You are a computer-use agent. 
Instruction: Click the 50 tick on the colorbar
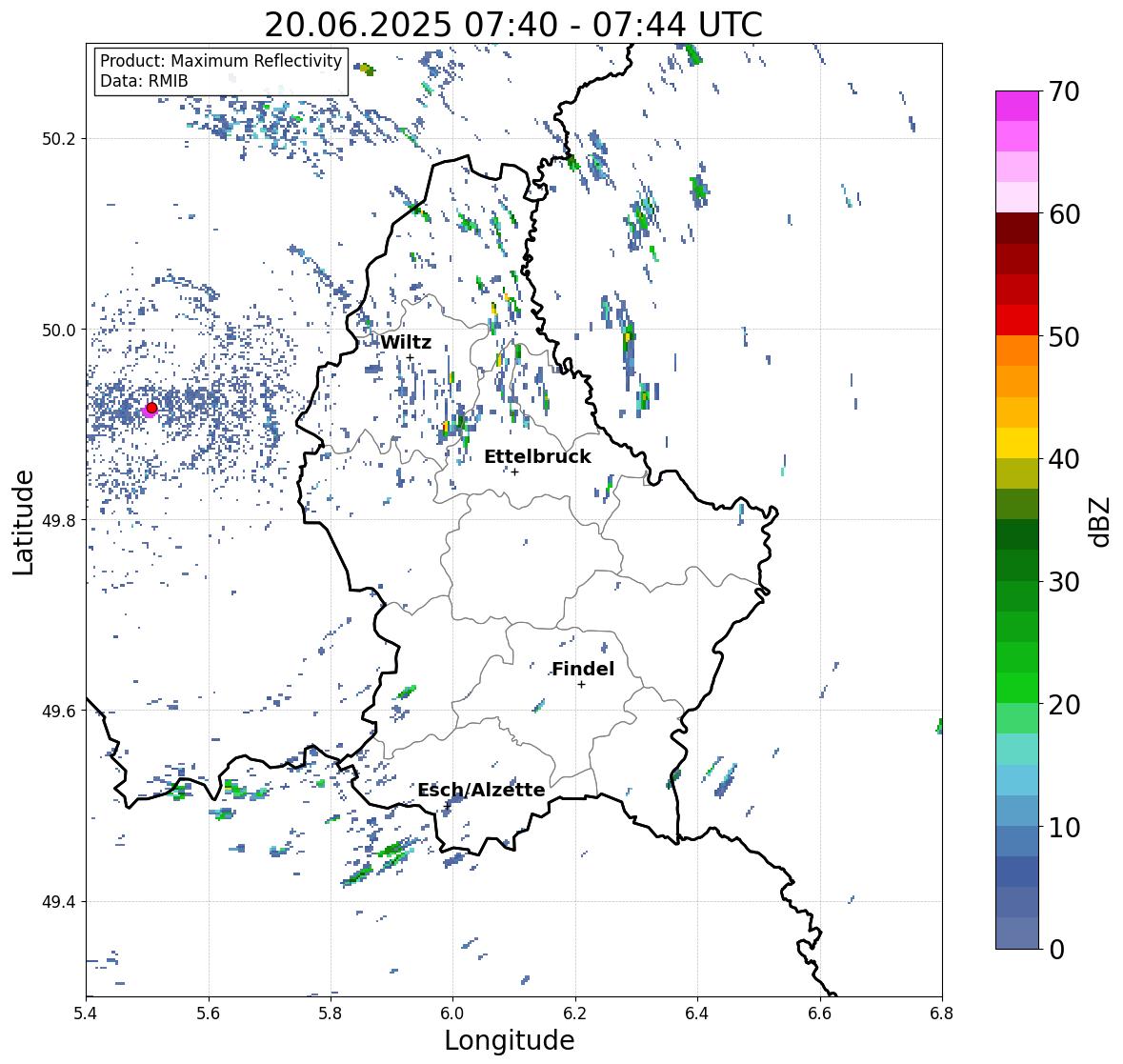[x=1064, y=336]
